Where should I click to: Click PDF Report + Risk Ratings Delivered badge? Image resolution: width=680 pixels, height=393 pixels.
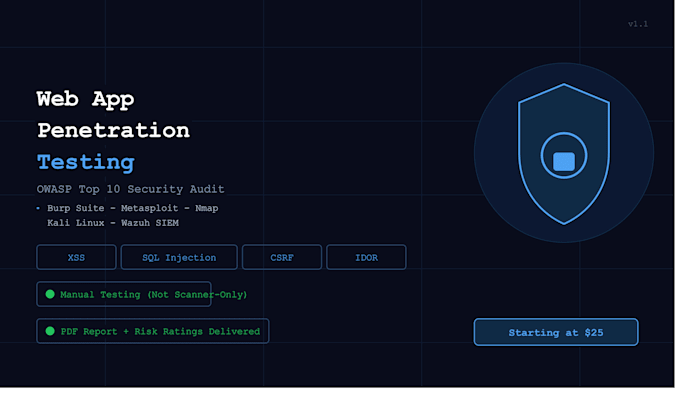tap(153, 331)
